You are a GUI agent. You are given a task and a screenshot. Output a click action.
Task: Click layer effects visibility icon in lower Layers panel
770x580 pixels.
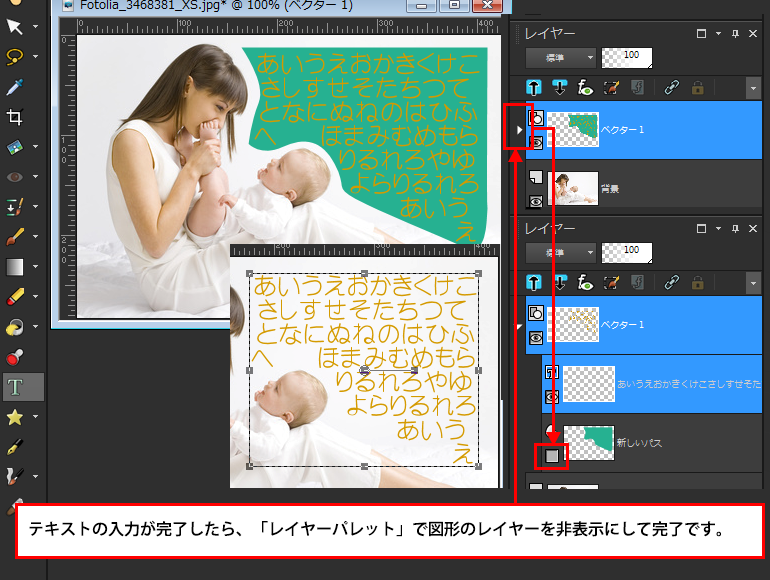[585, 283]
